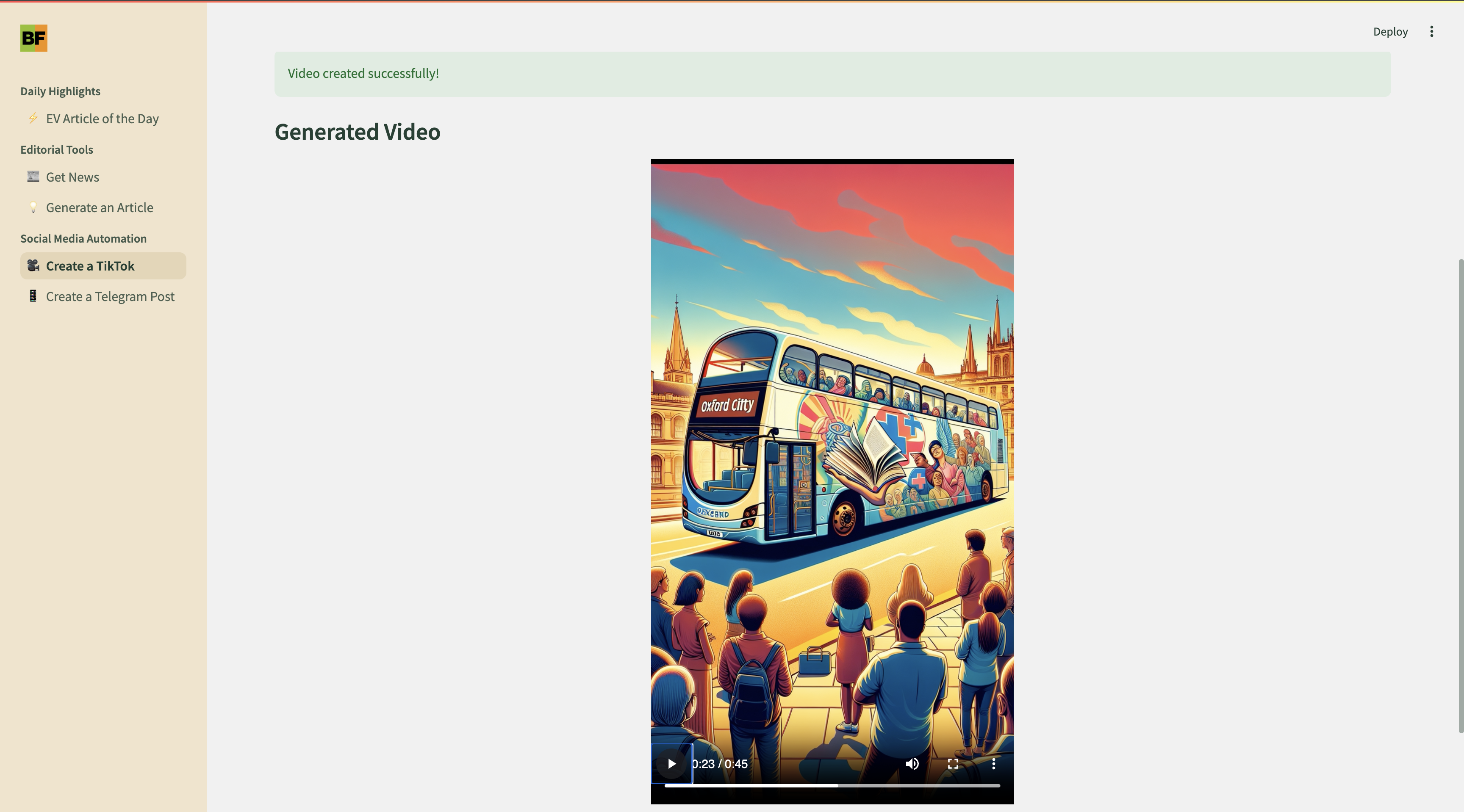Open EV Article of the Day page
Viewport: 1464px width, 812px height.
[x=102, y=119]
